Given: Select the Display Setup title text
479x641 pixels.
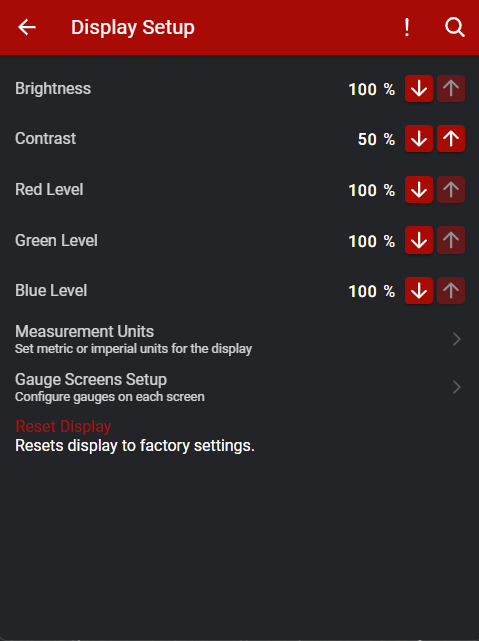Looking at the screenshot, I should point(133,28).
